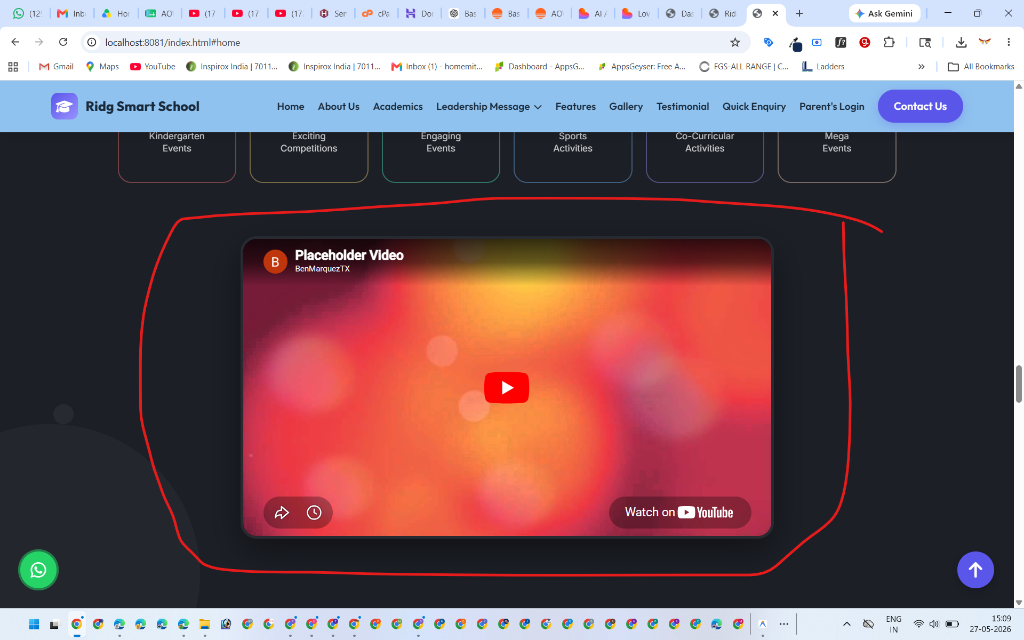Switch to the Google Drive browser tab
1024x640 pixels.
pos(114,13)
